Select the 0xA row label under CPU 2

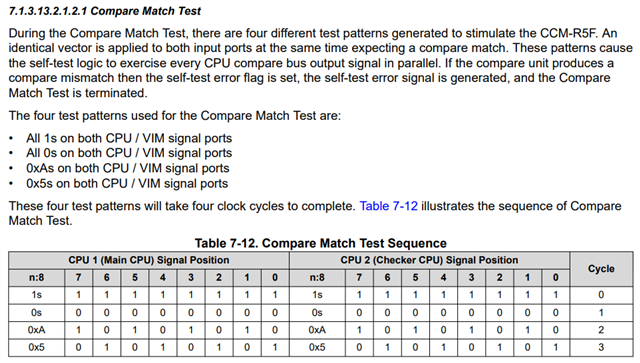pos(317,330)
